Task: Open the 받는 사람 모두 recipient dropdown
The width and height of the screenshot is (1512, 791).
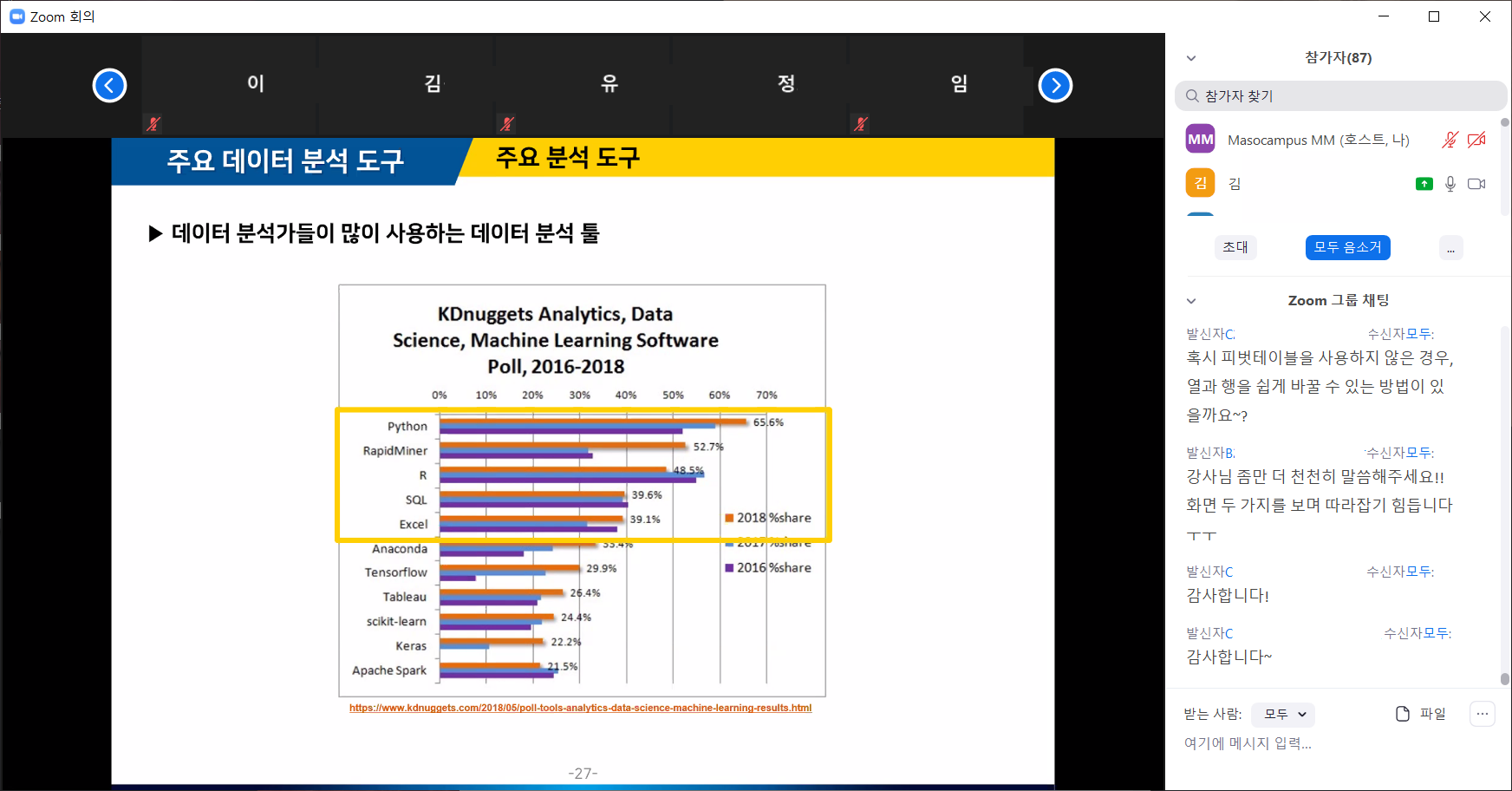Action: [x=1284, y=715]
